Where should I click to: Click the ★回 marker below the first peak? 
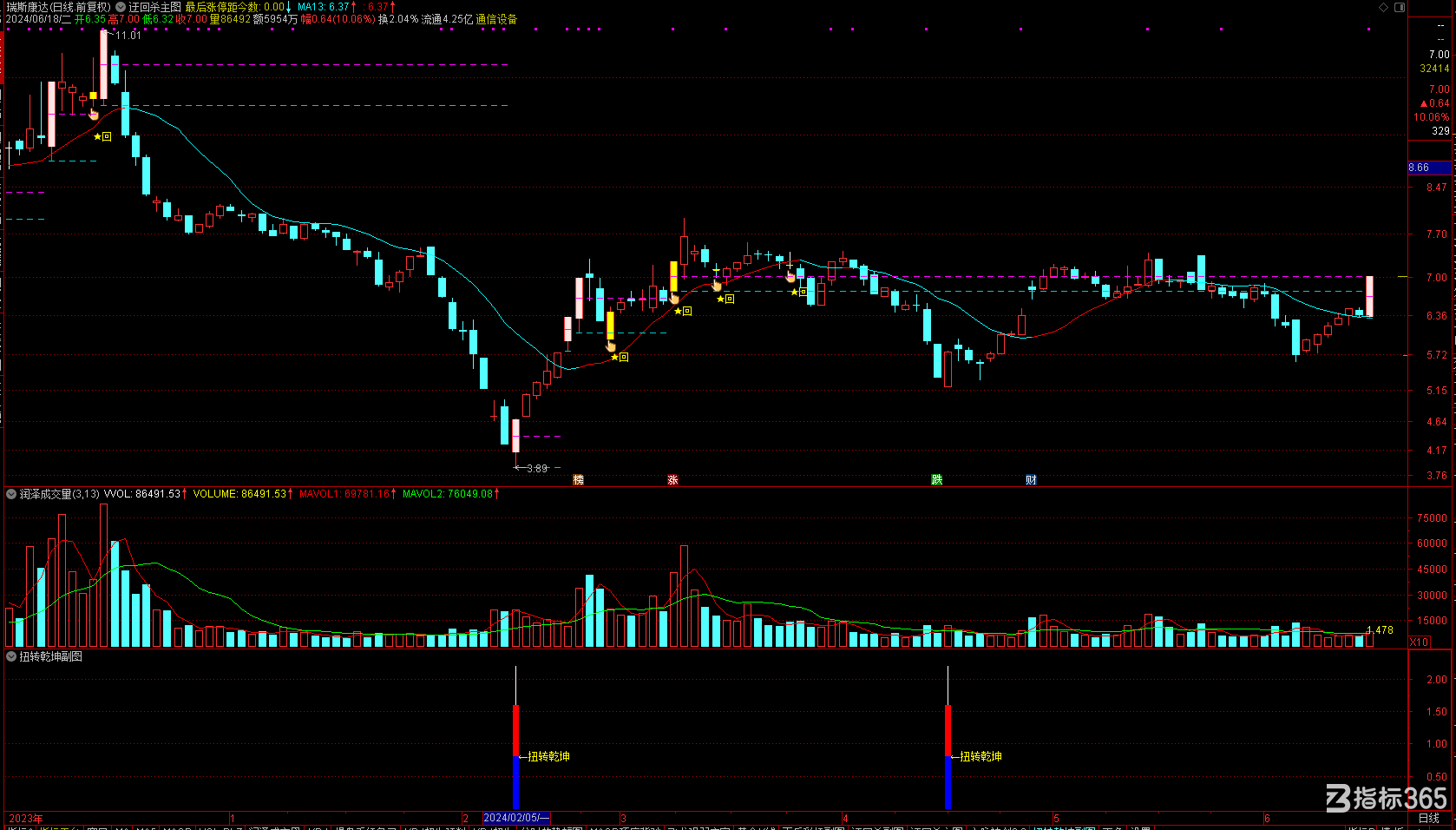[x=102, y=136]
